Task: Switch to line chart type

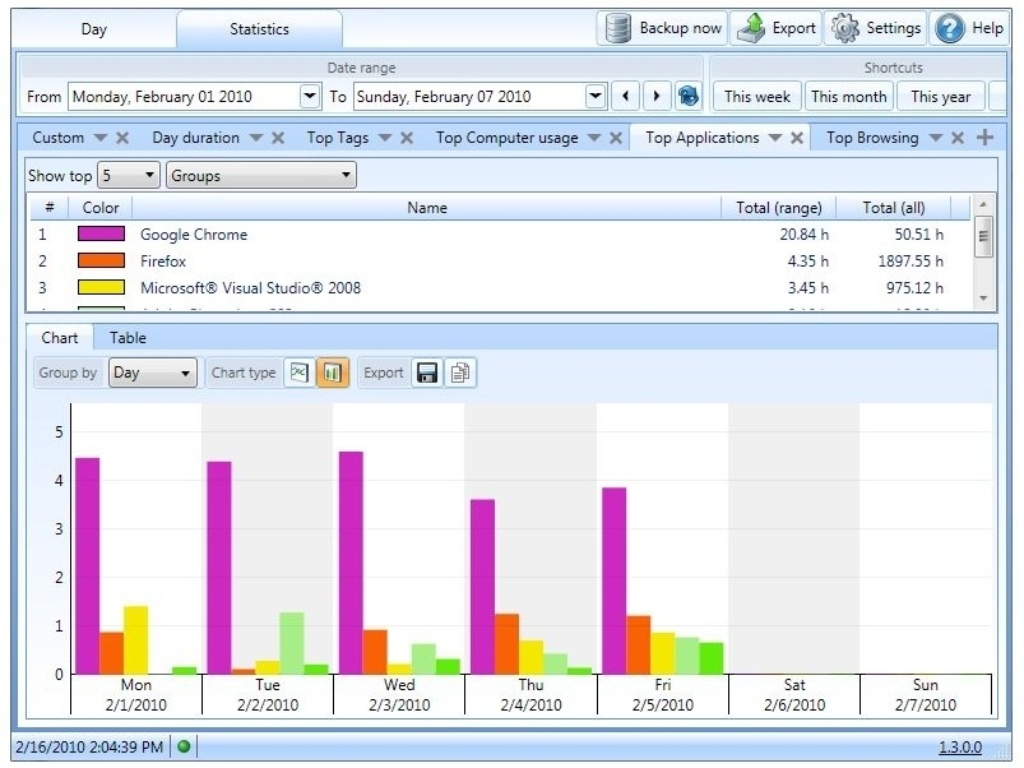Action: 299,373
